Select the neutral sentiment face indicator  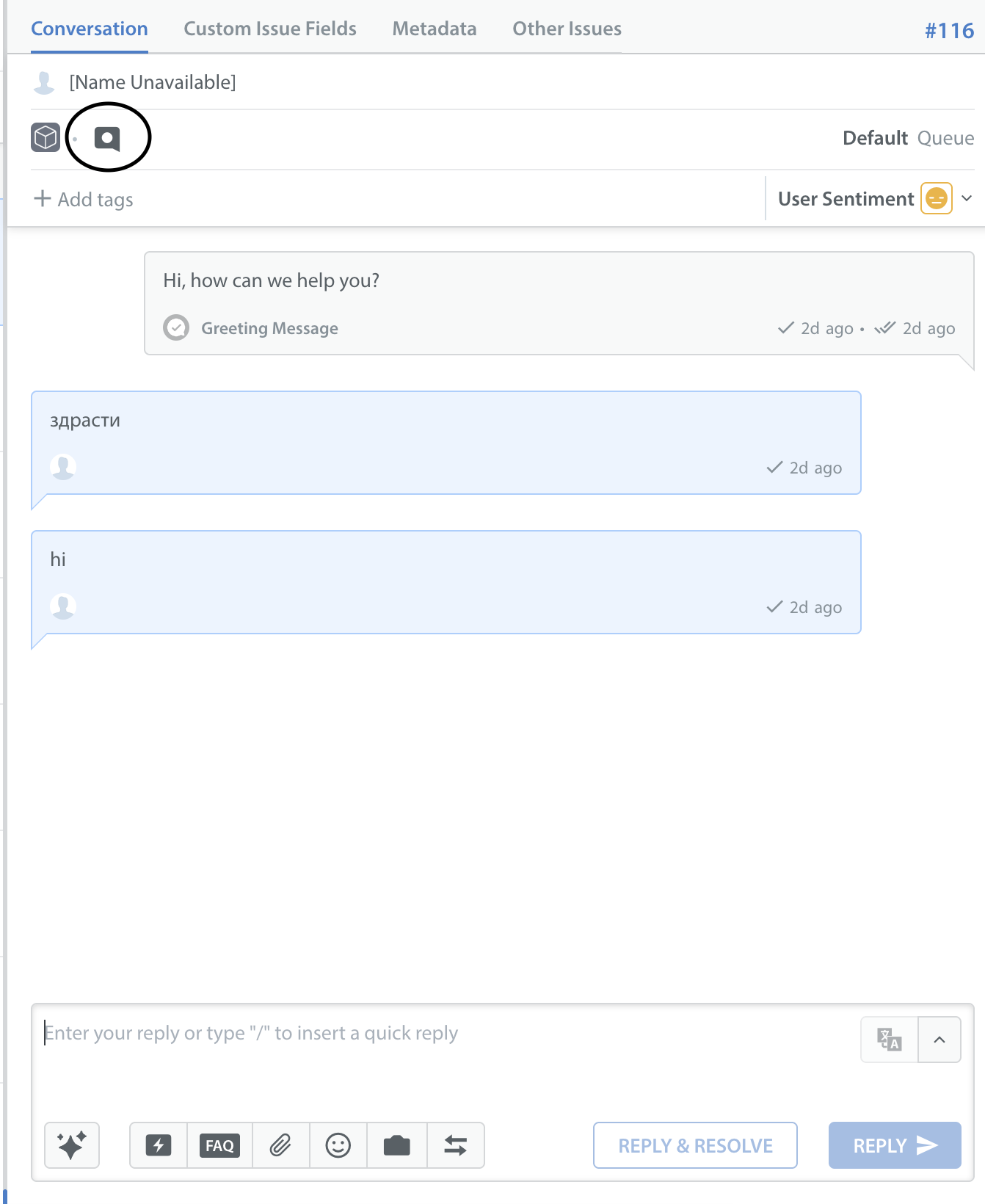pyautogui.click(x=937, y=198)
